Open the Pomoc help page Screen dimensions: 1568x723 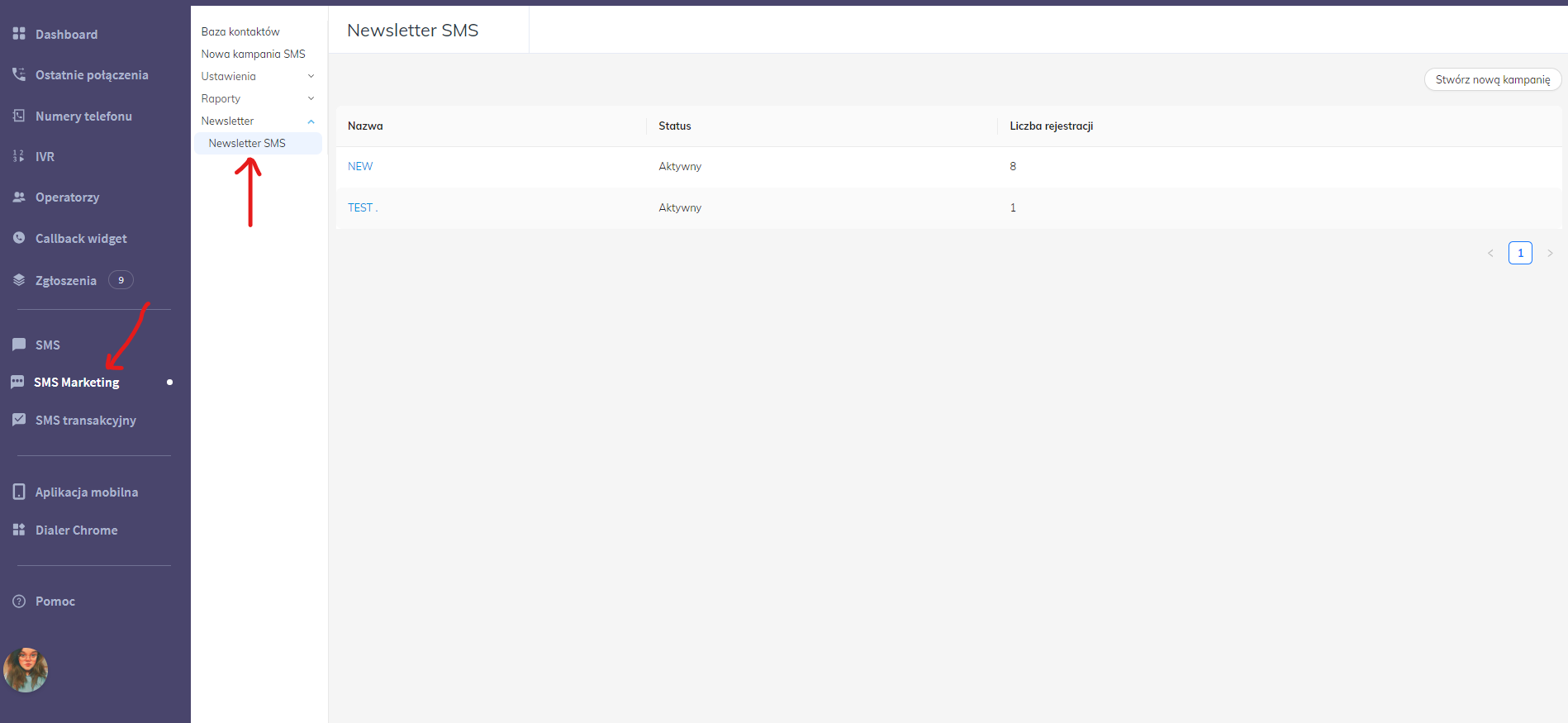(55, 601)
